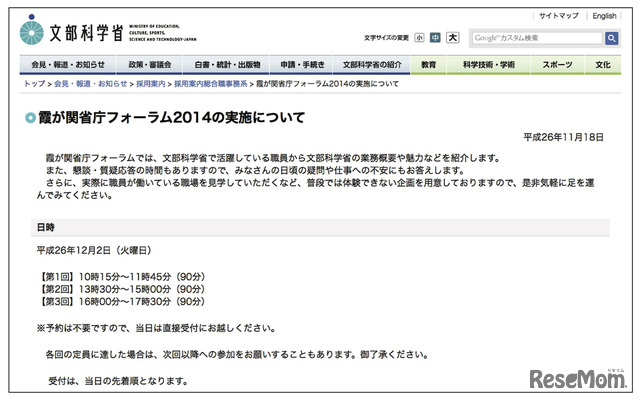This screenshot has height=402, width=640.
Task: Click the blue search magnifier button
Action: (x=611, y=38)
